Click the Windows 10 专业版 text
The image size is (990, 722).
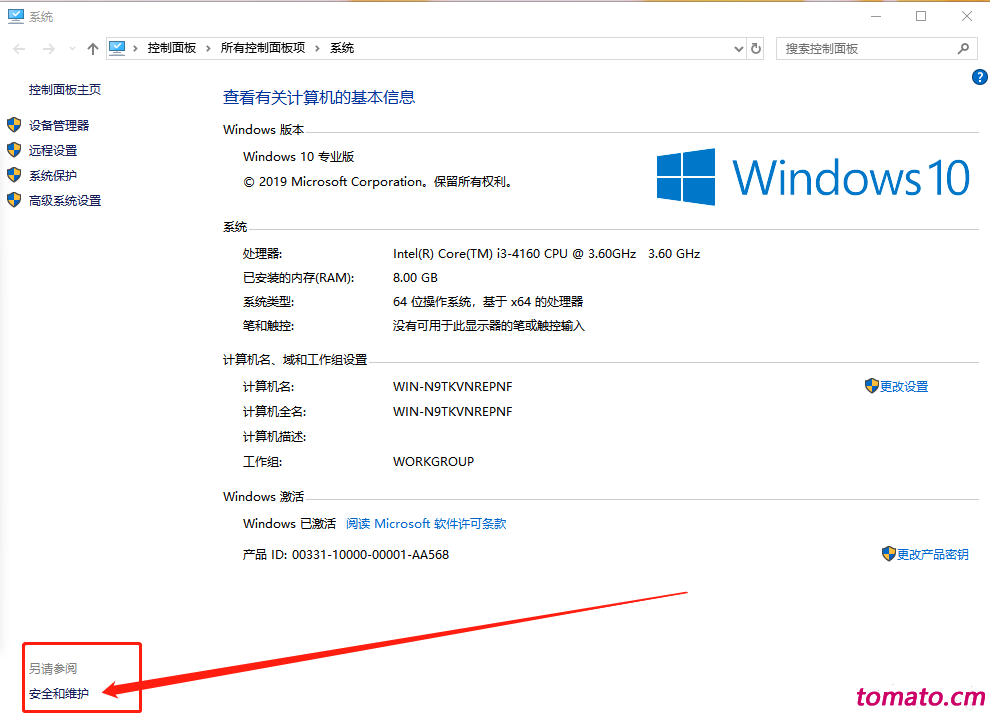coord(299,157)
